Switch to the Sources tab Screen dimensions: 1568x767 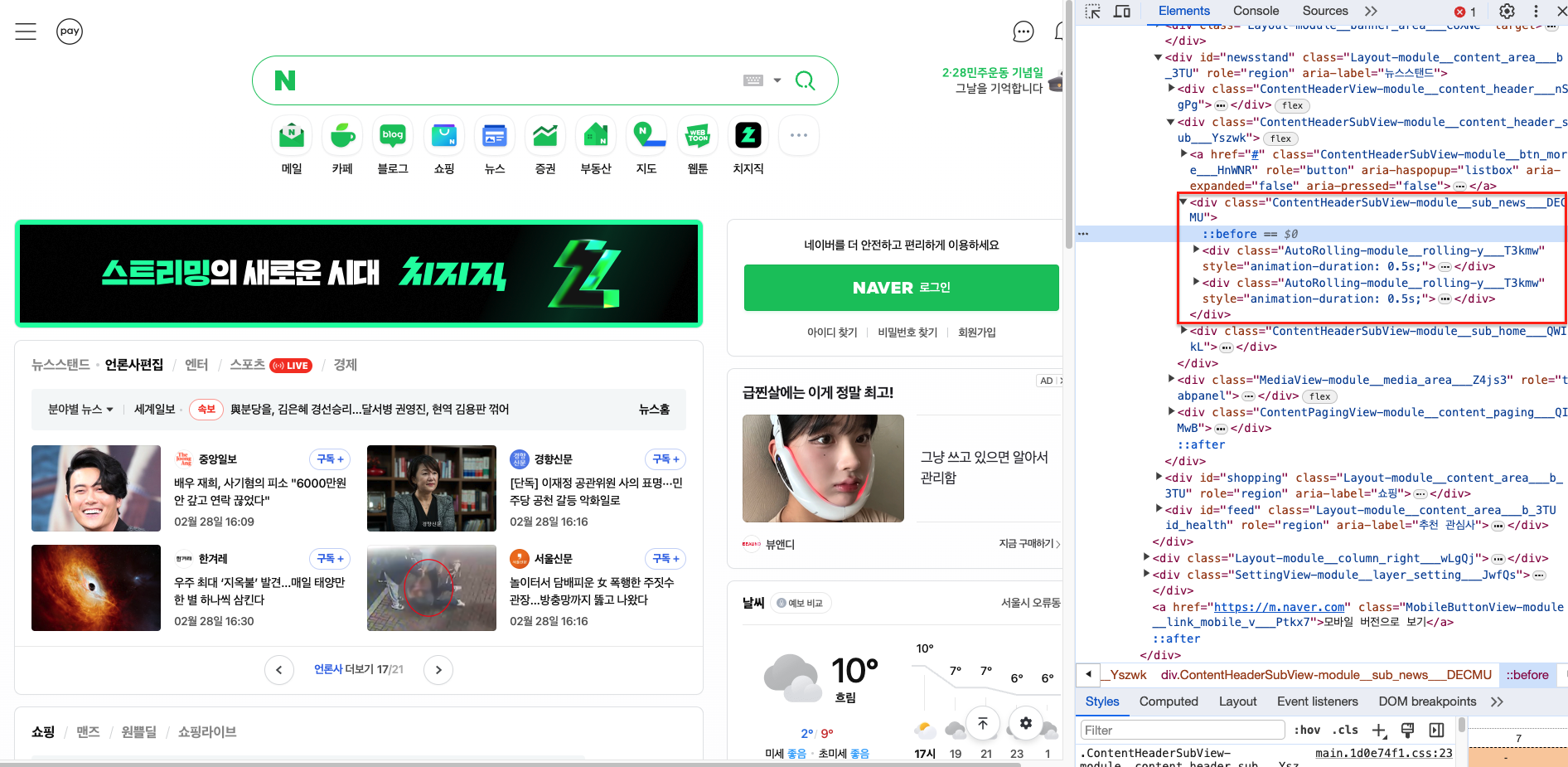(1325, 11)
